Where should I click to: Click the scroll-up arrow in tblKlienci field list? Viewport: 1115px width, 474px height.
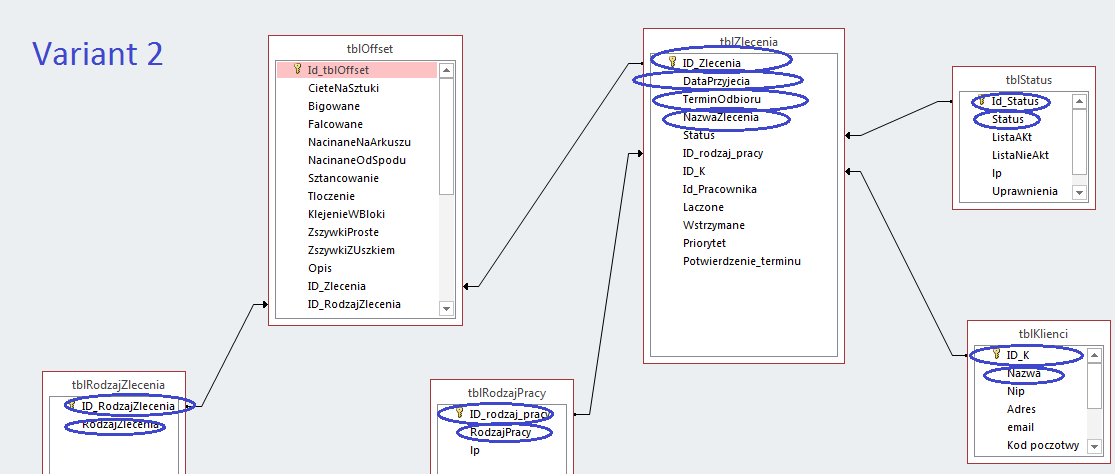1094,354
